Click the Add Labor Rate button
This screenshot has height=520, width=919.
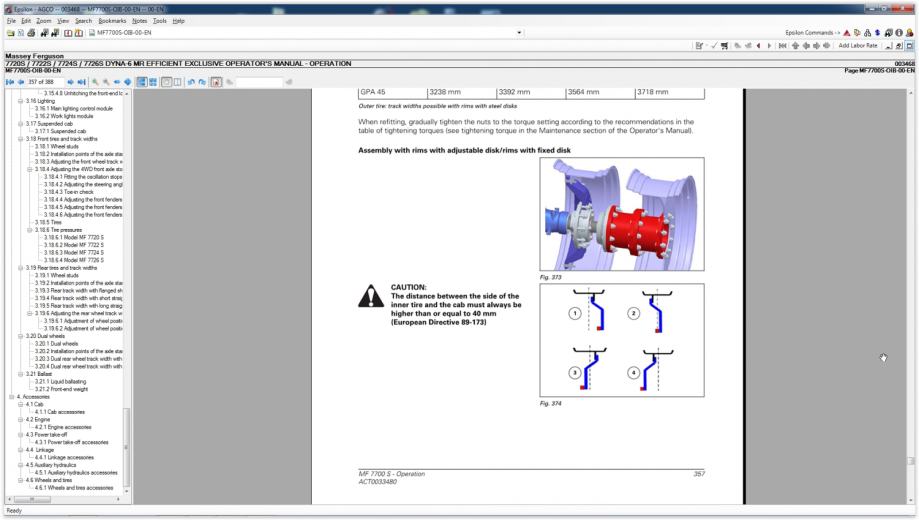pos(858,46)
